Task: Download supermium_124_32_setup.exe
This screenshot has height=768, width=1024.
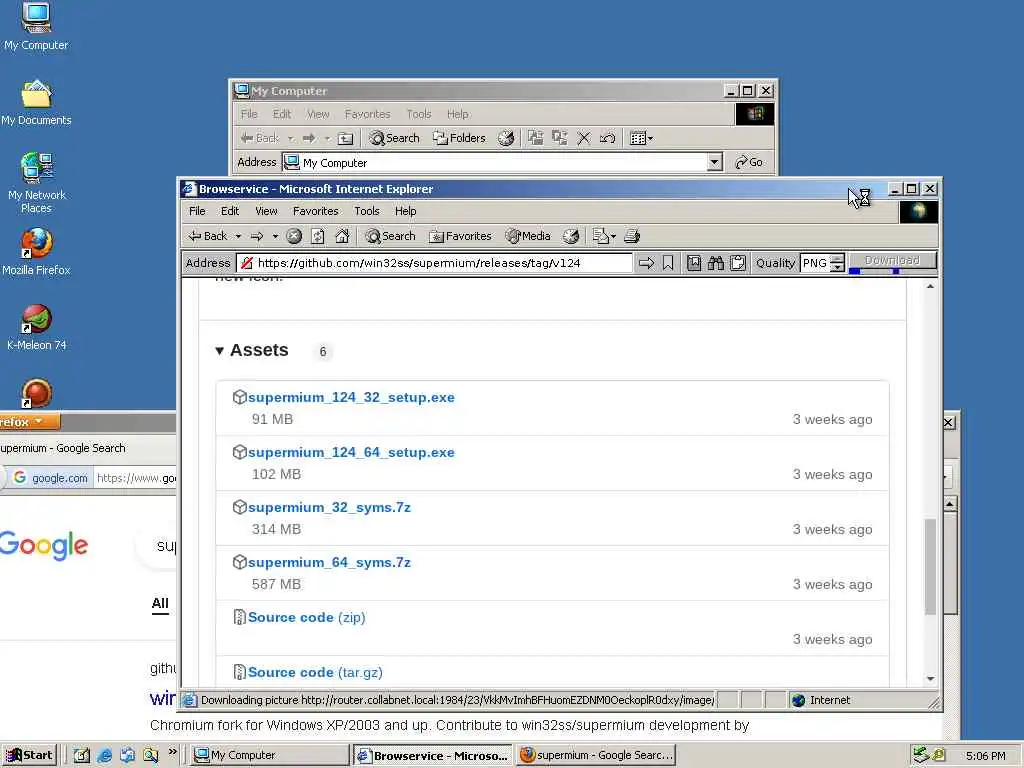Action: (x=351, y=397)
